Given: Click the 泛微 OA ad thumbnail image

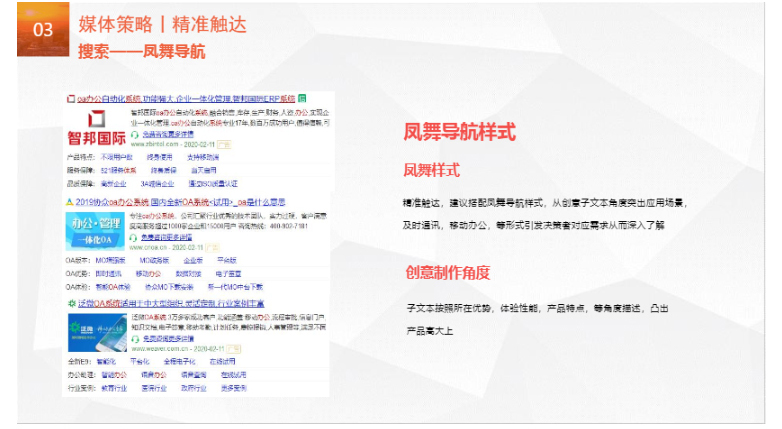Looking at the screenshot, I should 96,330.
